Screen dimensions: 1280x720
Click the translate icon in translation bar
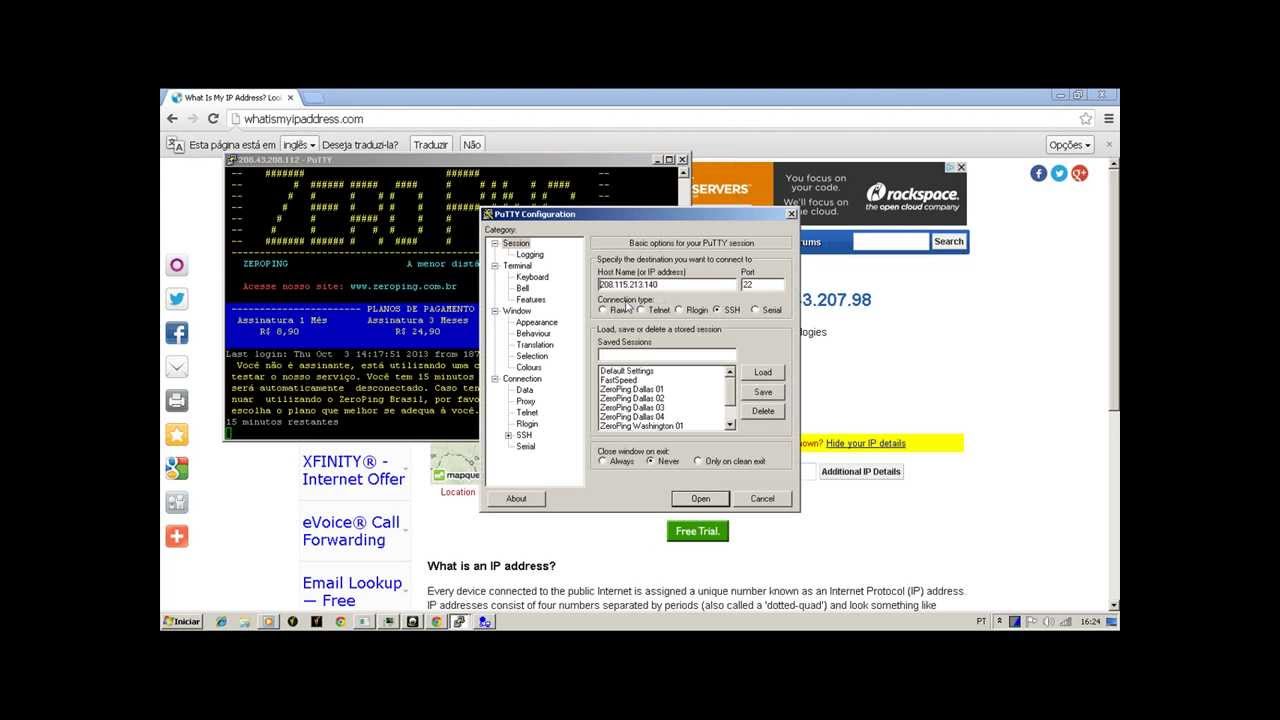(175, 144)
